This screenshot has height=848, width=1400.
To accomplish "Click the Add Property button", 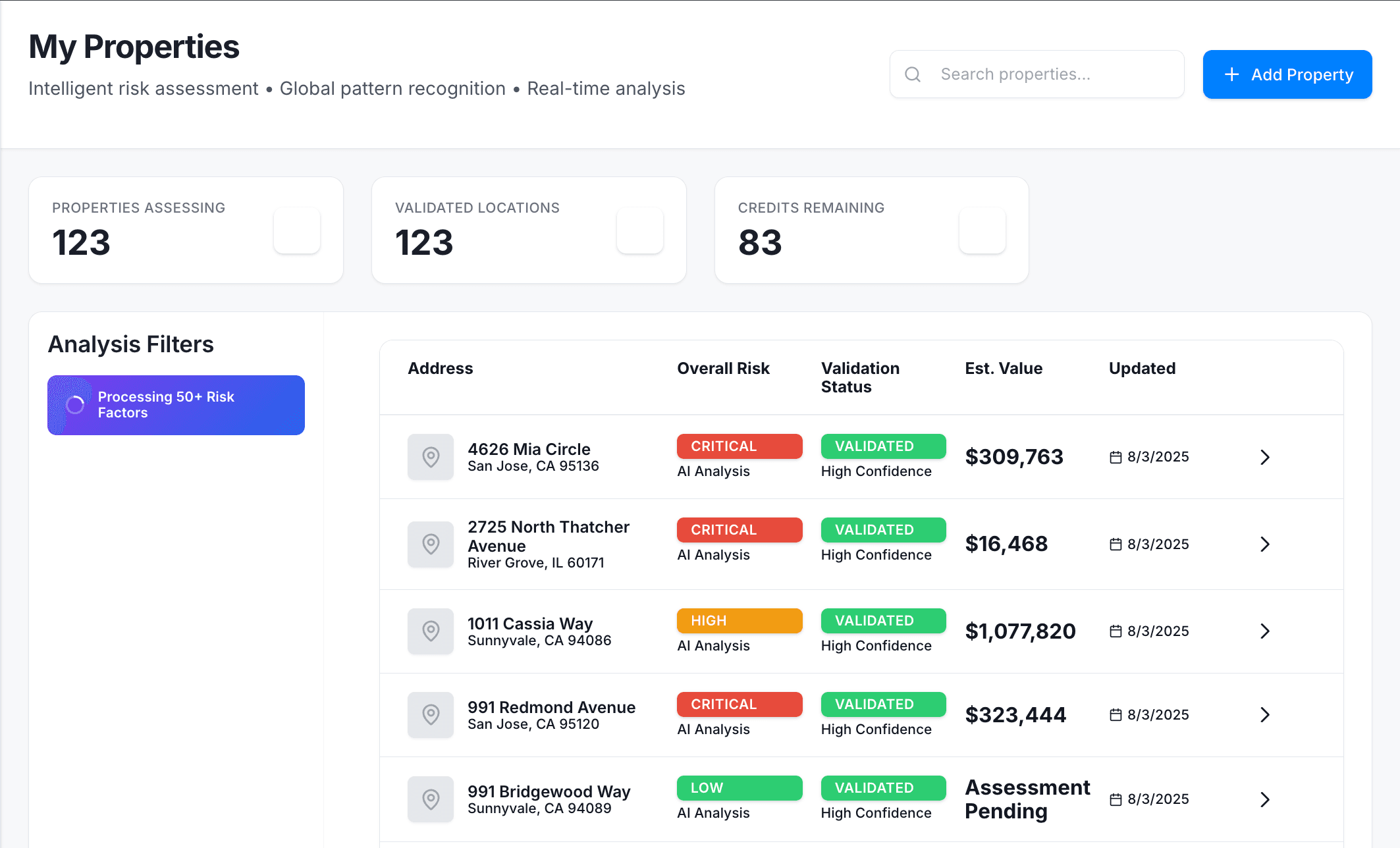I will click(1287, 74).
